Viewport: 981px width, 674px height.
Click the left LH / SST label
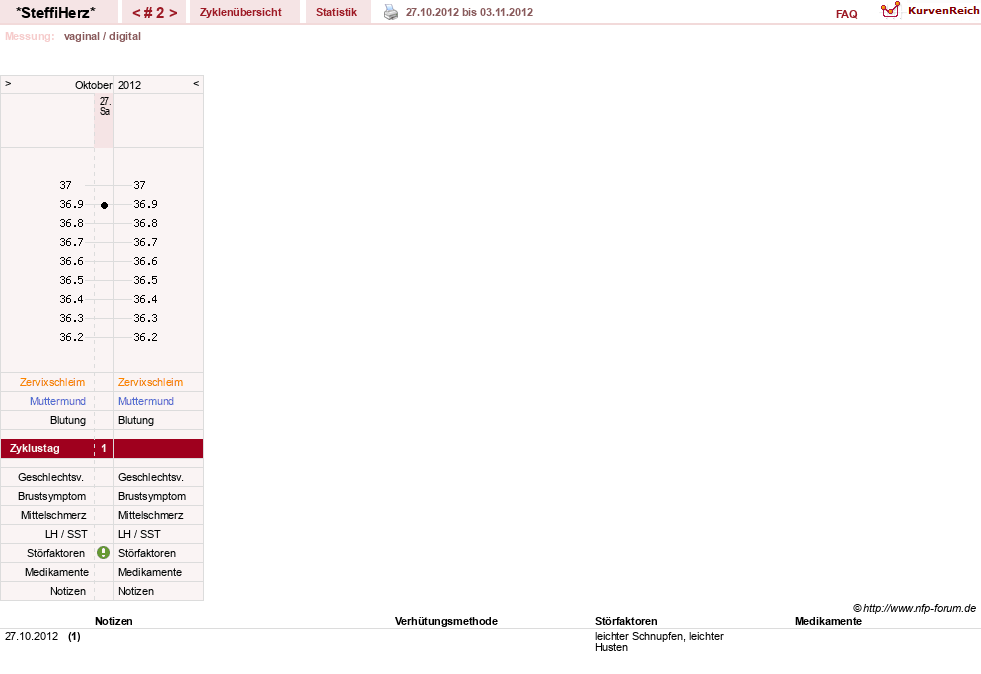66,534
